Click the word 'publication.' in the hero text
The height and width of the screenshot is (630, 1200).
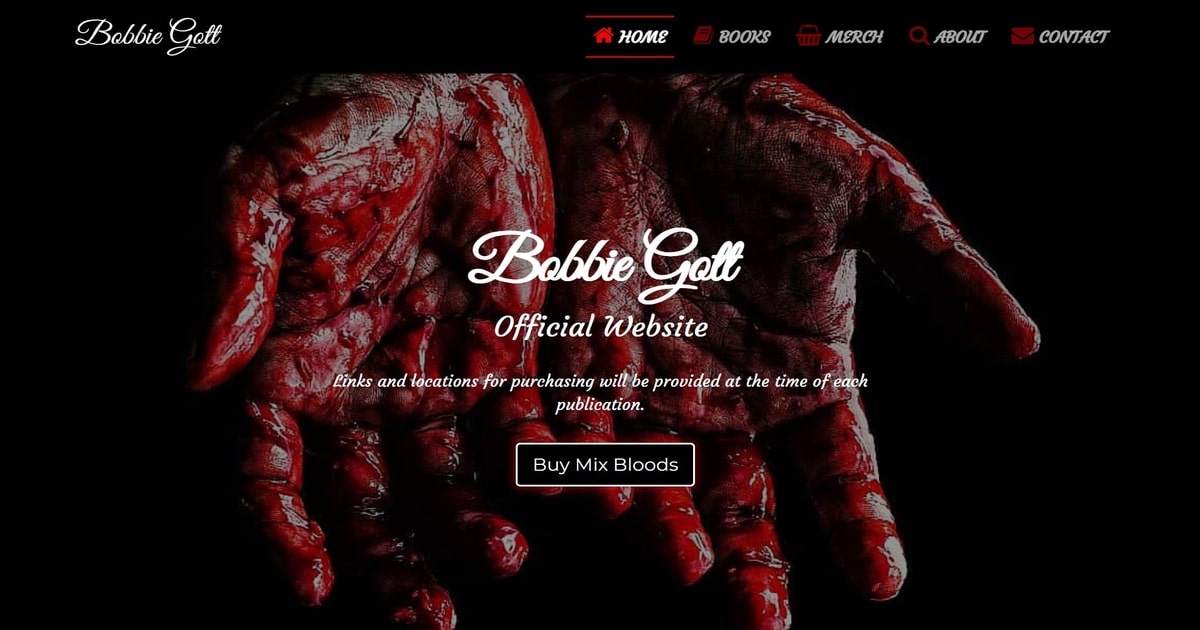[600, 406]
